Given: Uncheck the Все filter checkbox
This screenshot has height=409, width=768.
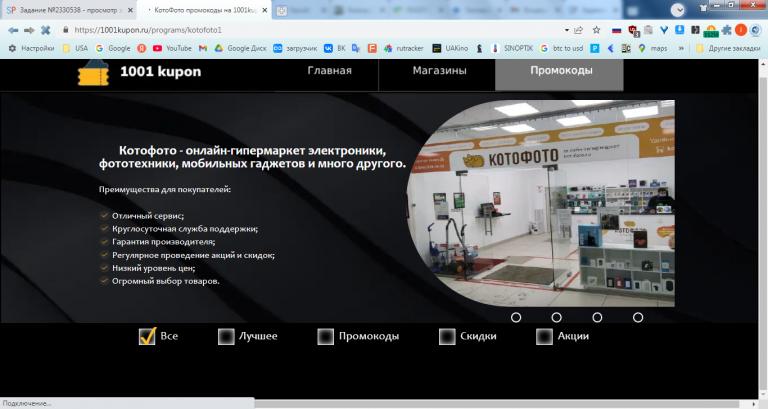Looking at the screenshot, I should click(x=147, y=336).
